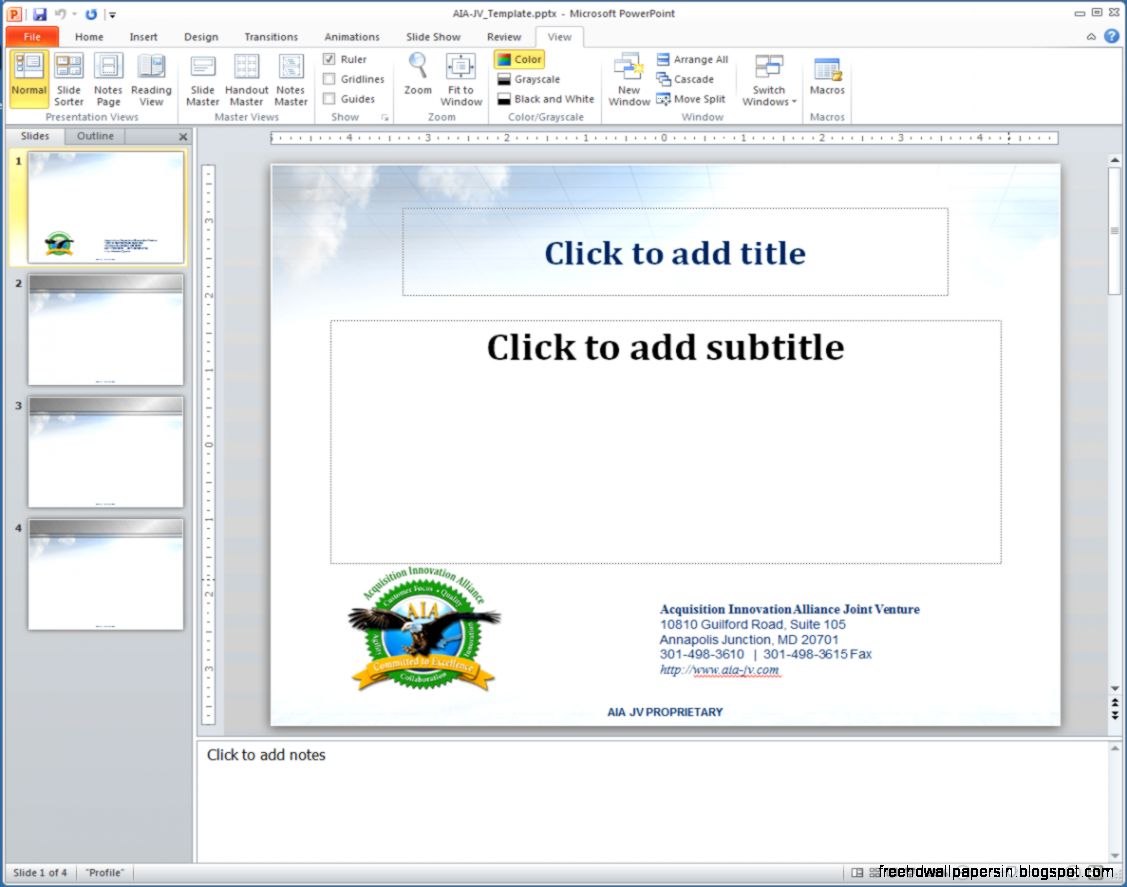Viewport: 1127px width, 887px height.
Task: Click the AIA eagle logo image on slide
Action: (424, 628)
